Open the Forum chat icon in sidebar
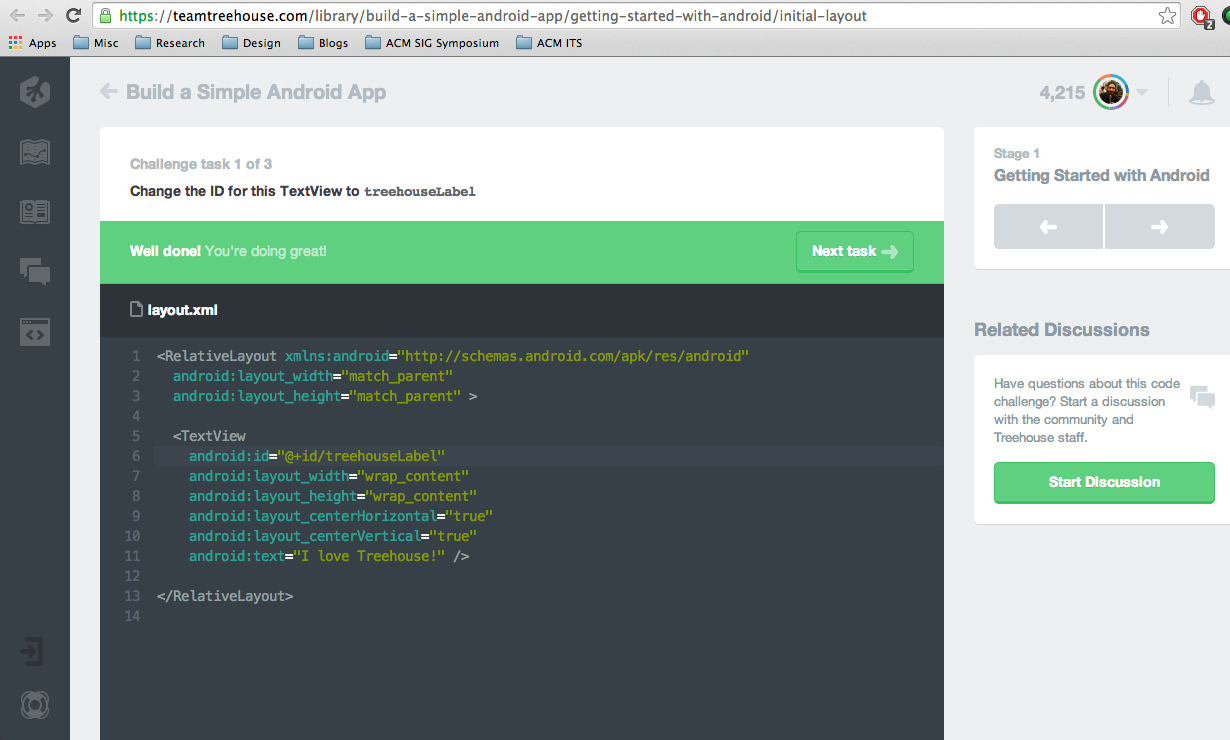Image resolution: width=1230 pixels, height=740 pixels. coord(35,271)
